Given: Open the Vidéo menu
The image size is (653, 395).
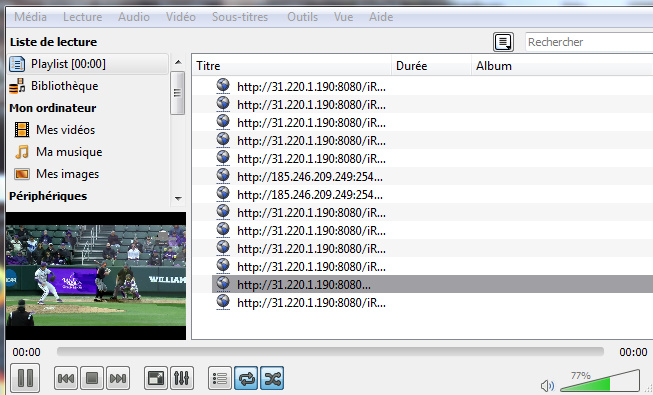Looking at the screenshot, I should click(181, 17).
